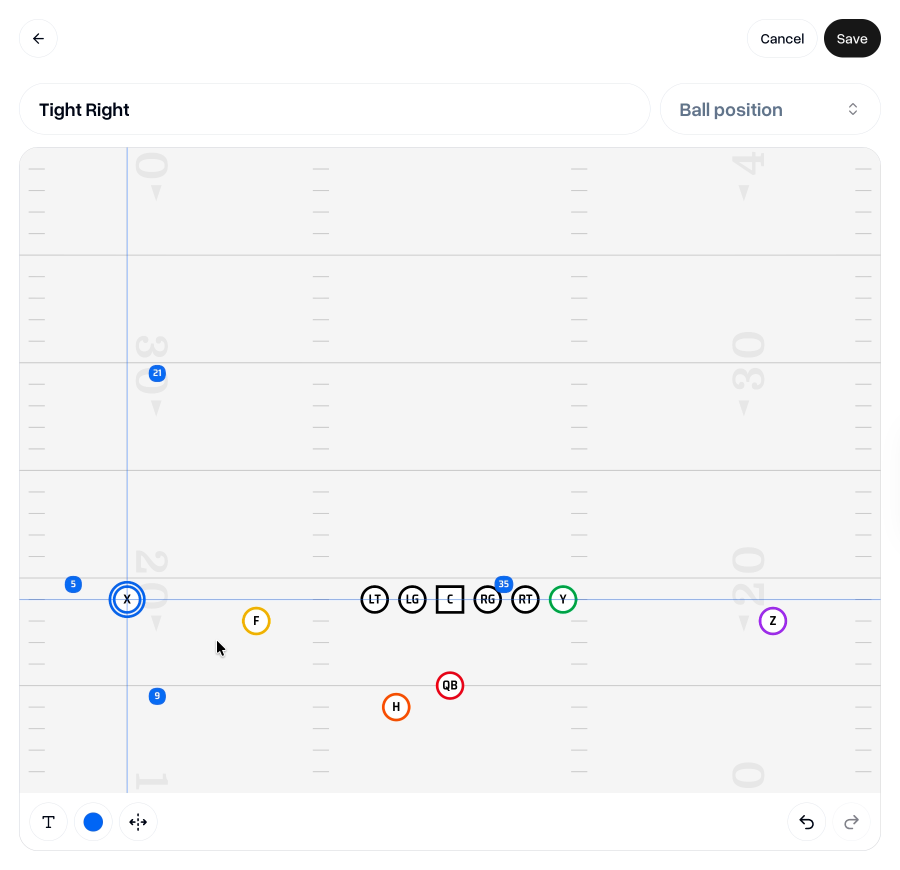Click the highlighted X receiver marker
The image size is (900, 870).
(127, 600)
